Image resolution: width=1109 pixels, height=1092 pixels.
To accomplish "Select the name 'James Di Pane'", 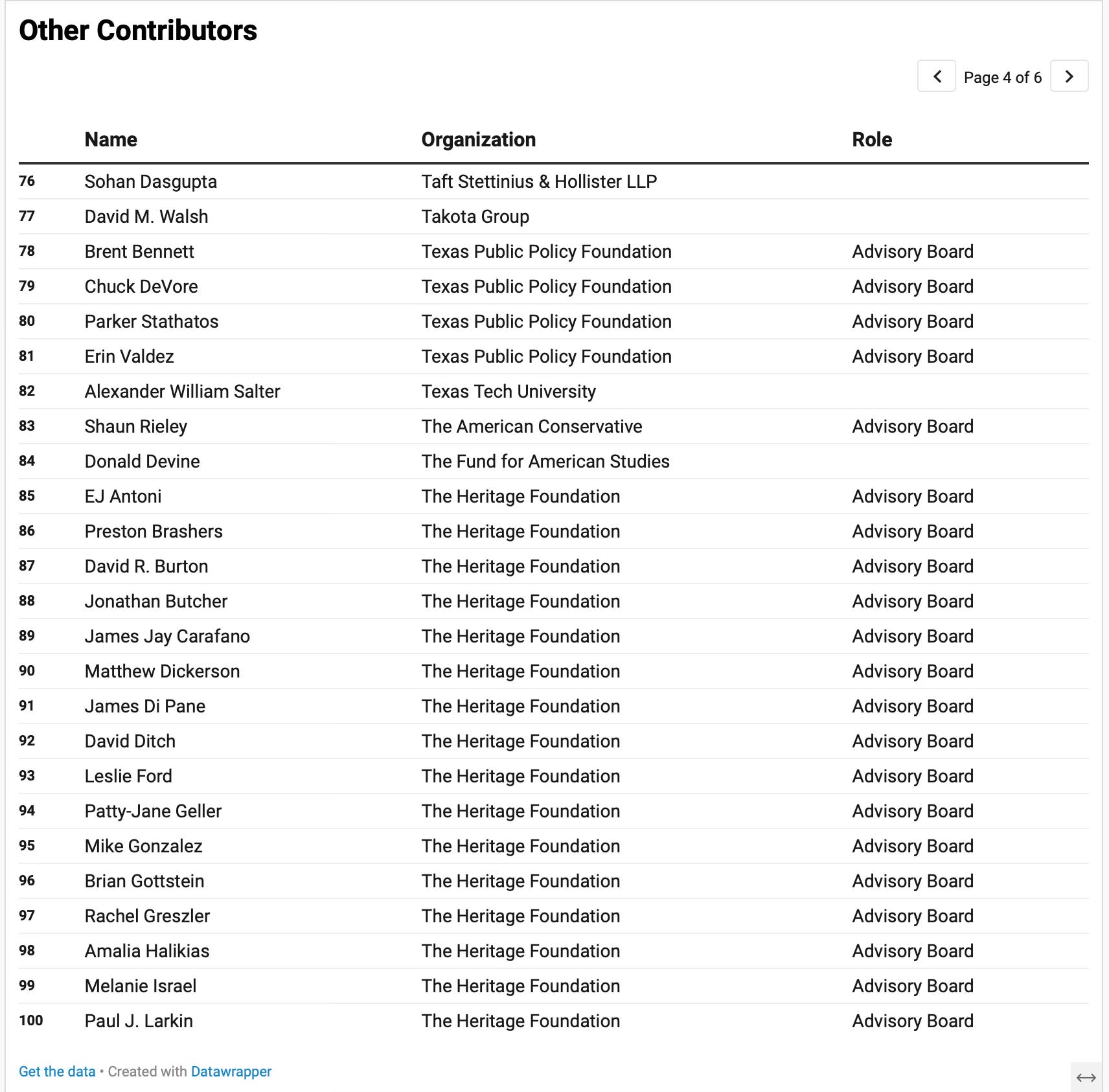I will tap(145, 706).
